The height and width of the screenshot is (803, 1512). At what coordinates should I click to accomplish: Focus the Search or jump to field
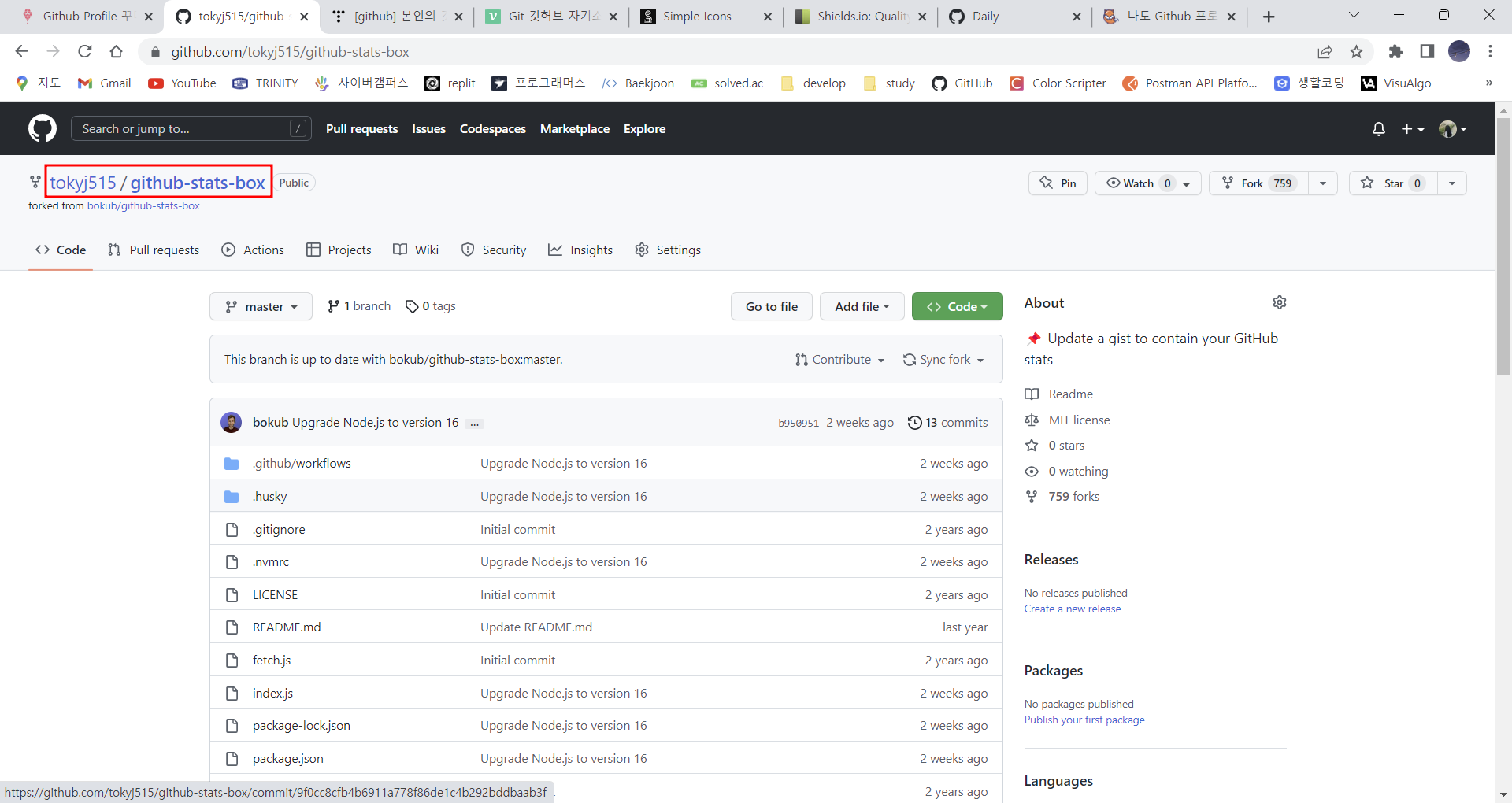tap(191, 128)
